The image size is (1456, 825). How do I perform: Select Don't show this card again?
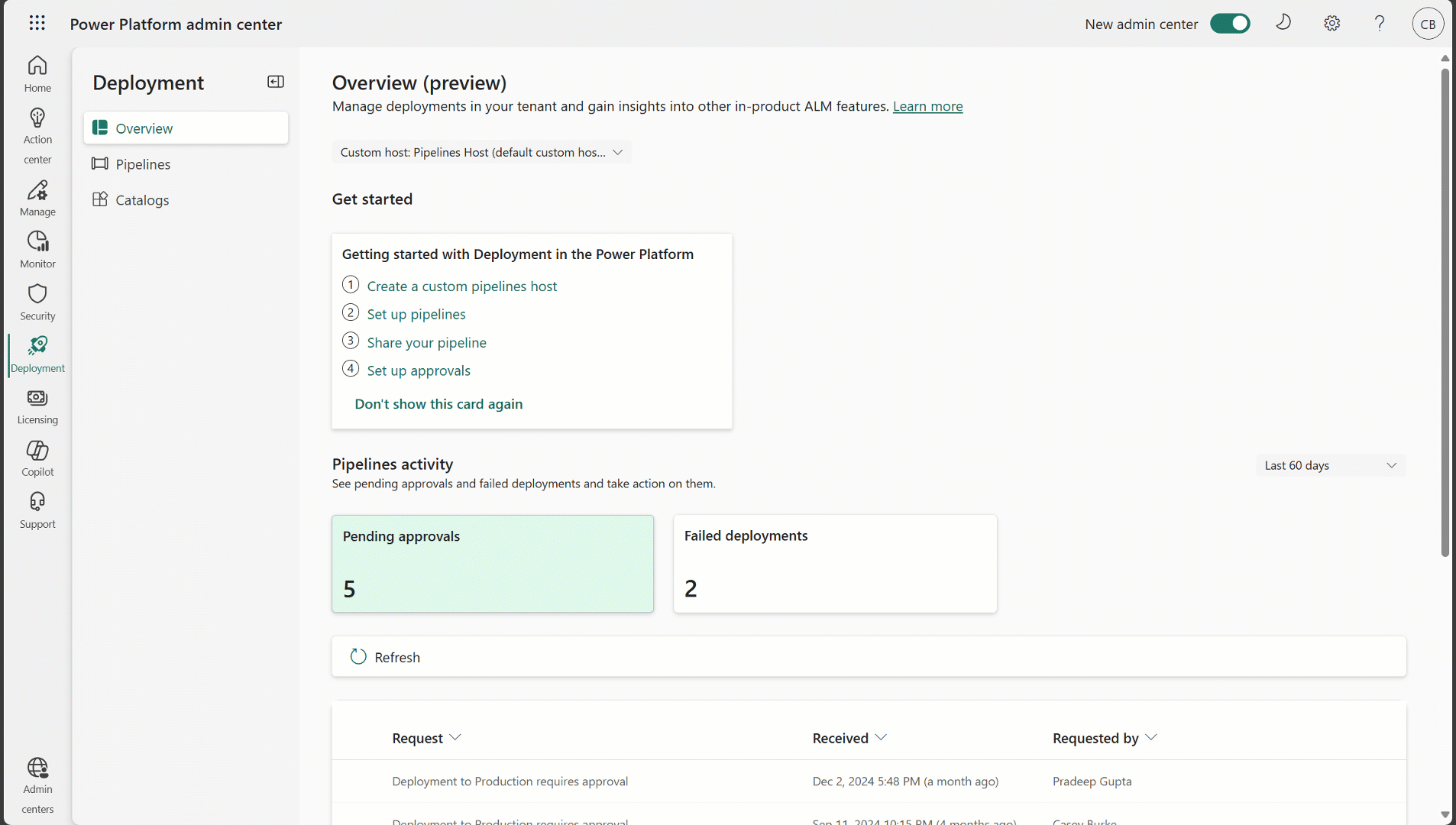(438, 403)
